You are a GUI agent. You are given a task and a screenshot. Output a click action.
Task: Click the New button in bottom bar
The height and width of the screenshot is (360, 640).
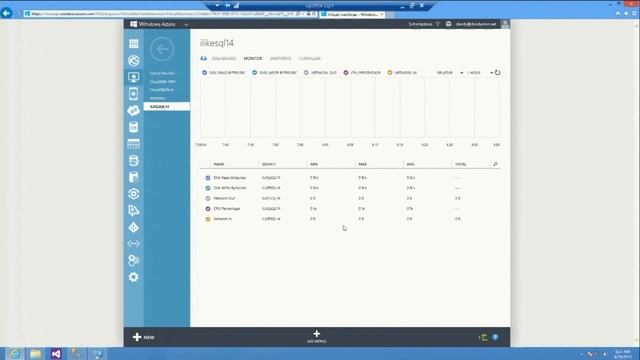click(x=144, y=337)
